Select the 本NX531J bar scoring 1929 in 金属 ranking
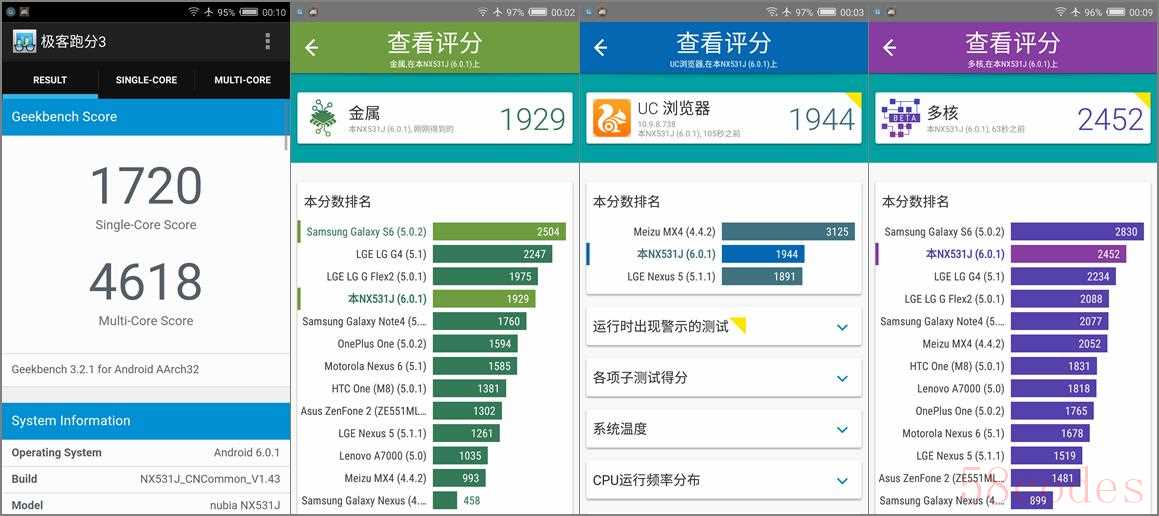 pos(484,299)
